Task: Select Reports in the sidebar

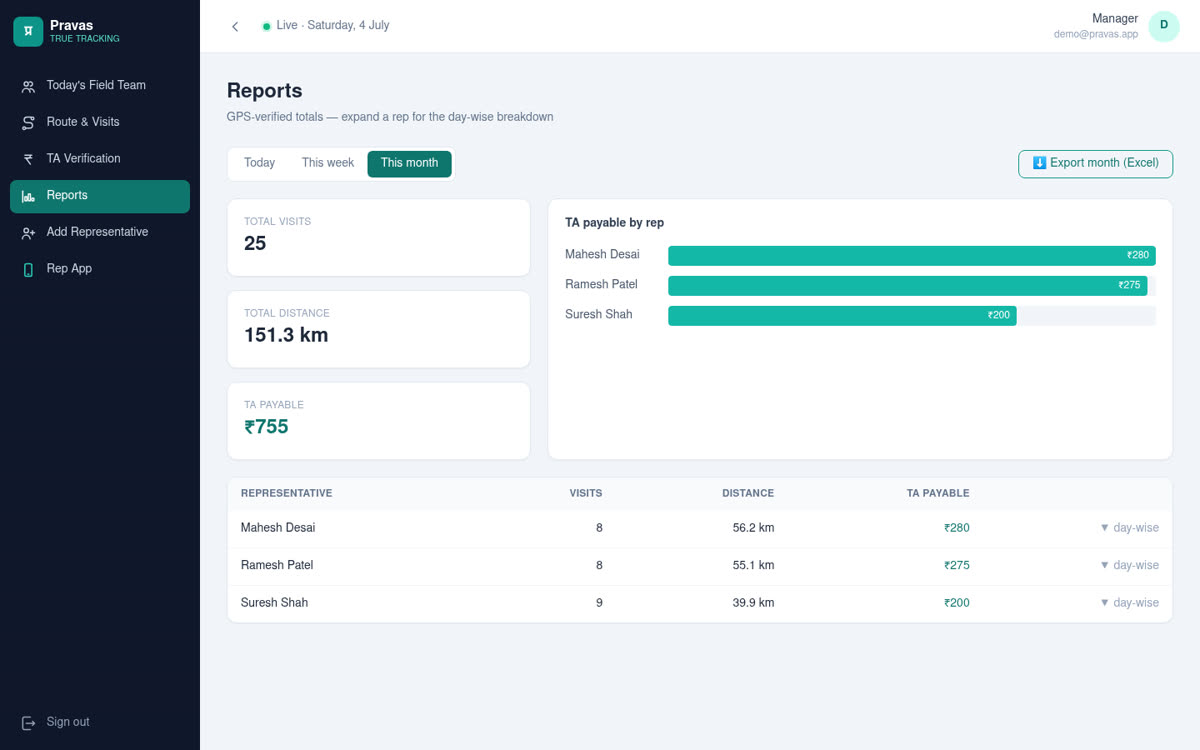Action: click(100, 196)
